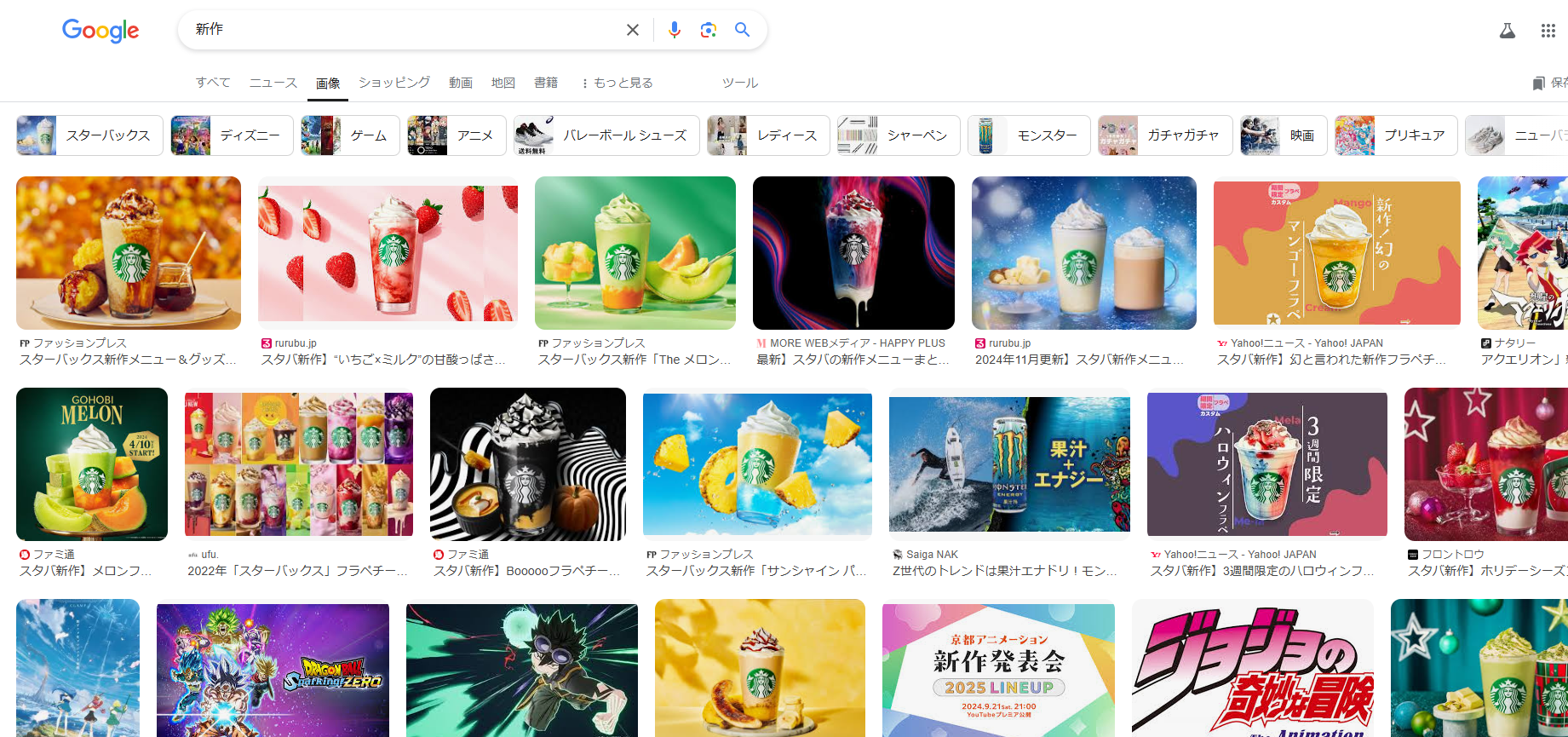This screenshot has width=1568, height=737.
Task: Open the green melon Frappuccino image
Action: (x=635, y=253)
